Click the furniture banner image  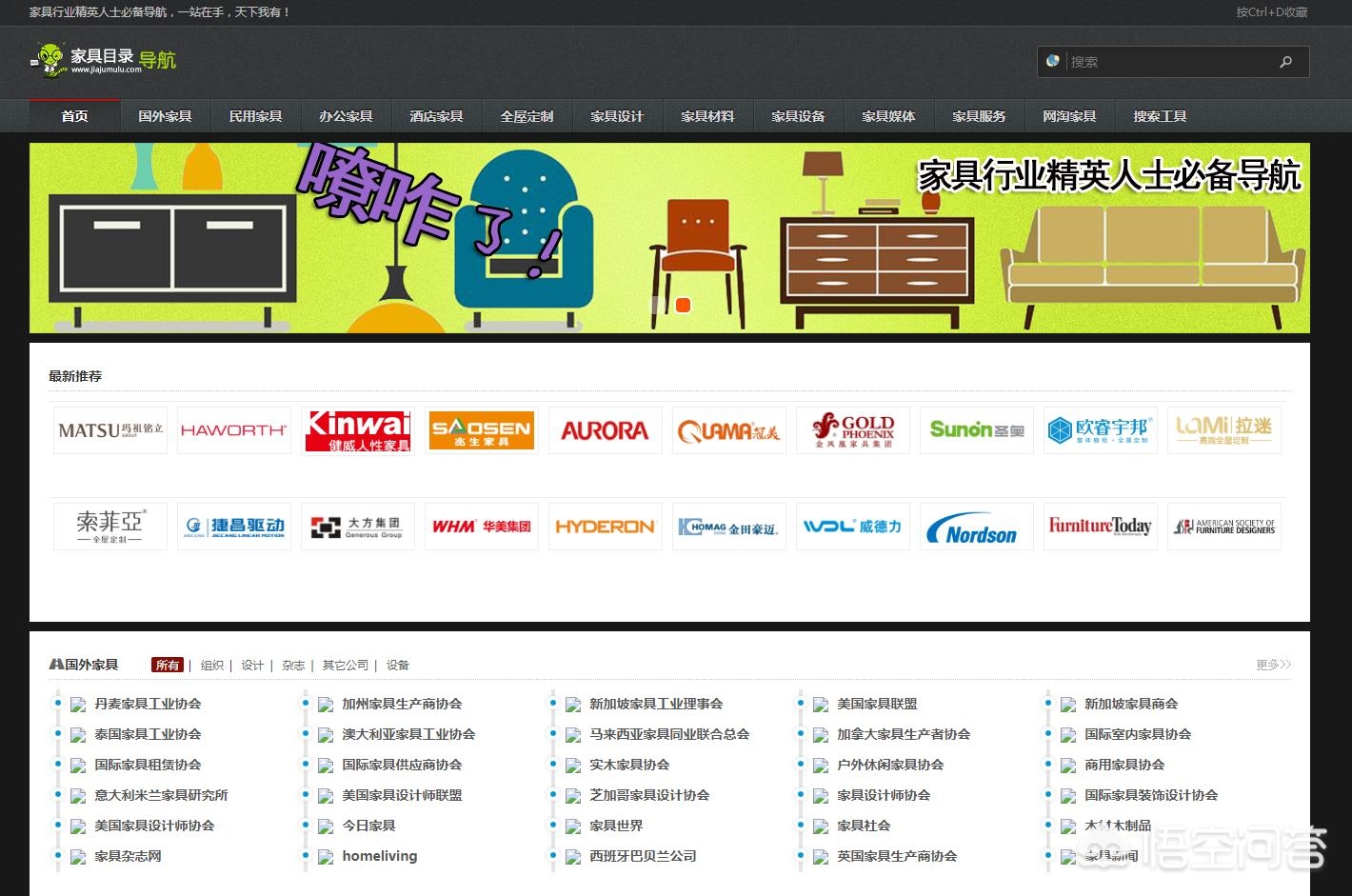[x=669, y=238]
